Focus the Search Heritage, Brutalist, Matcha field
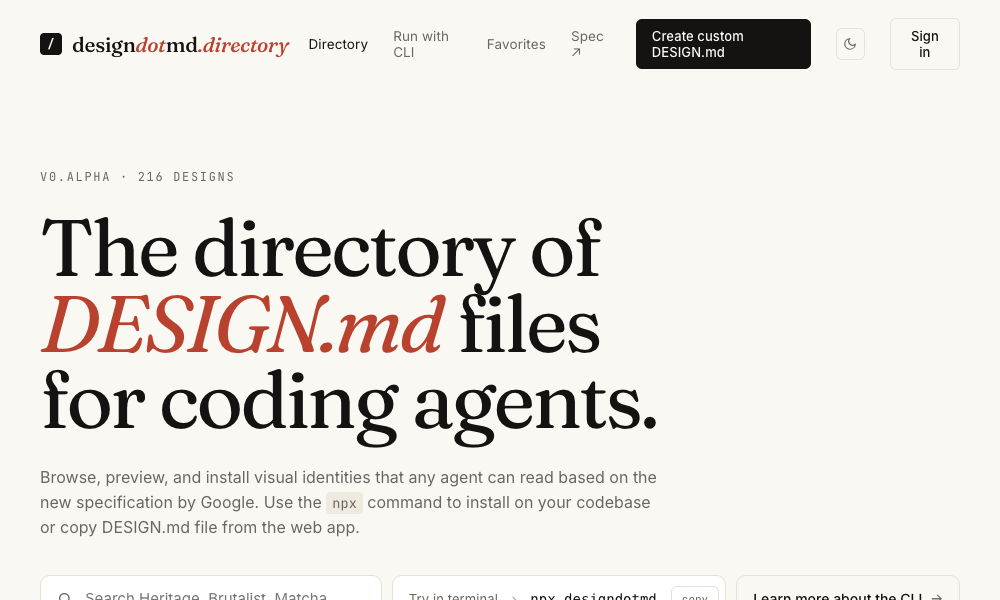The image size is (1000, 600). [211, 589]
